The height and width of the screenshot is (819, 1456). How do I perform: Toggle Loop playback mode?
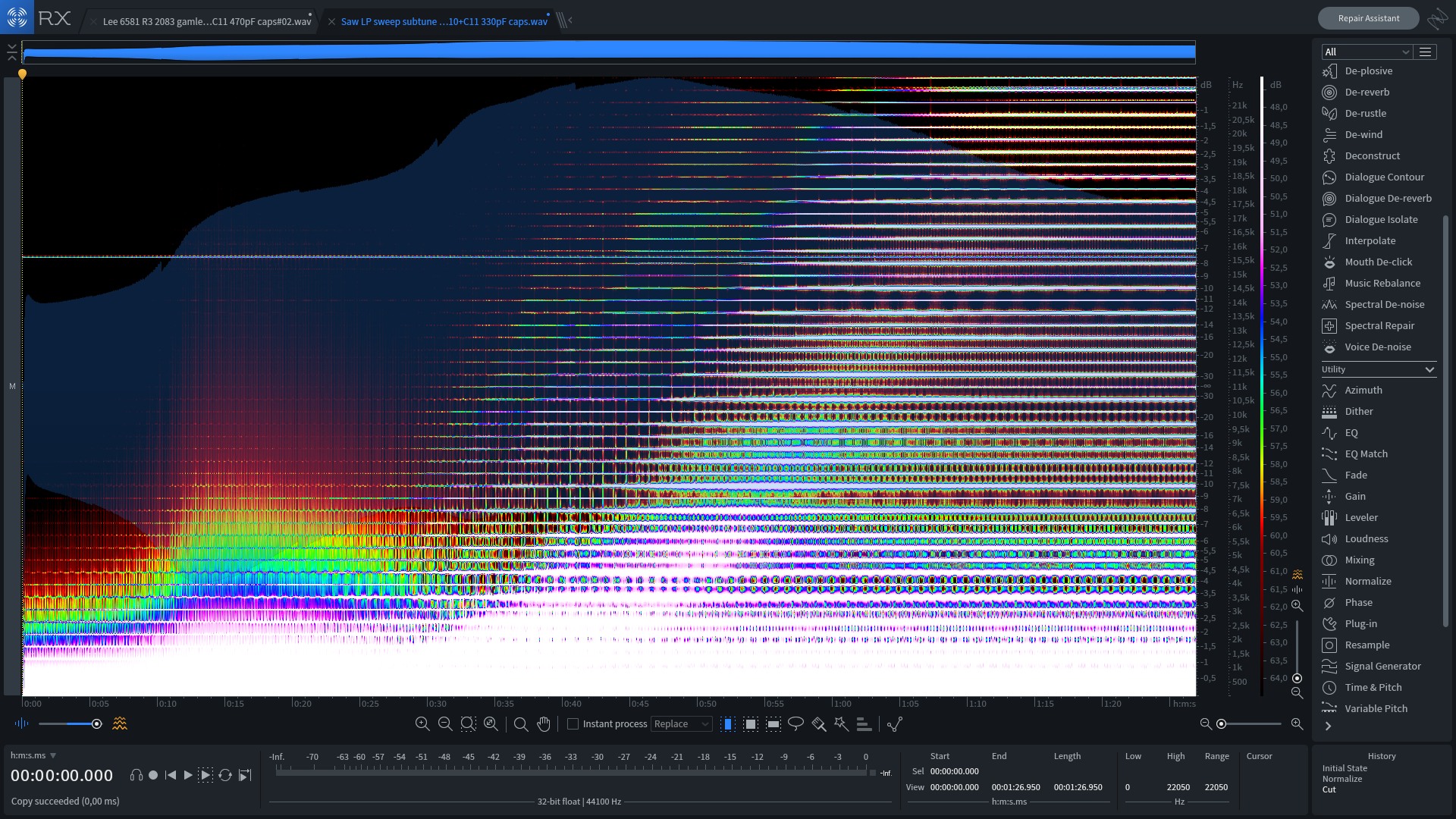click(x=225, y=775)
